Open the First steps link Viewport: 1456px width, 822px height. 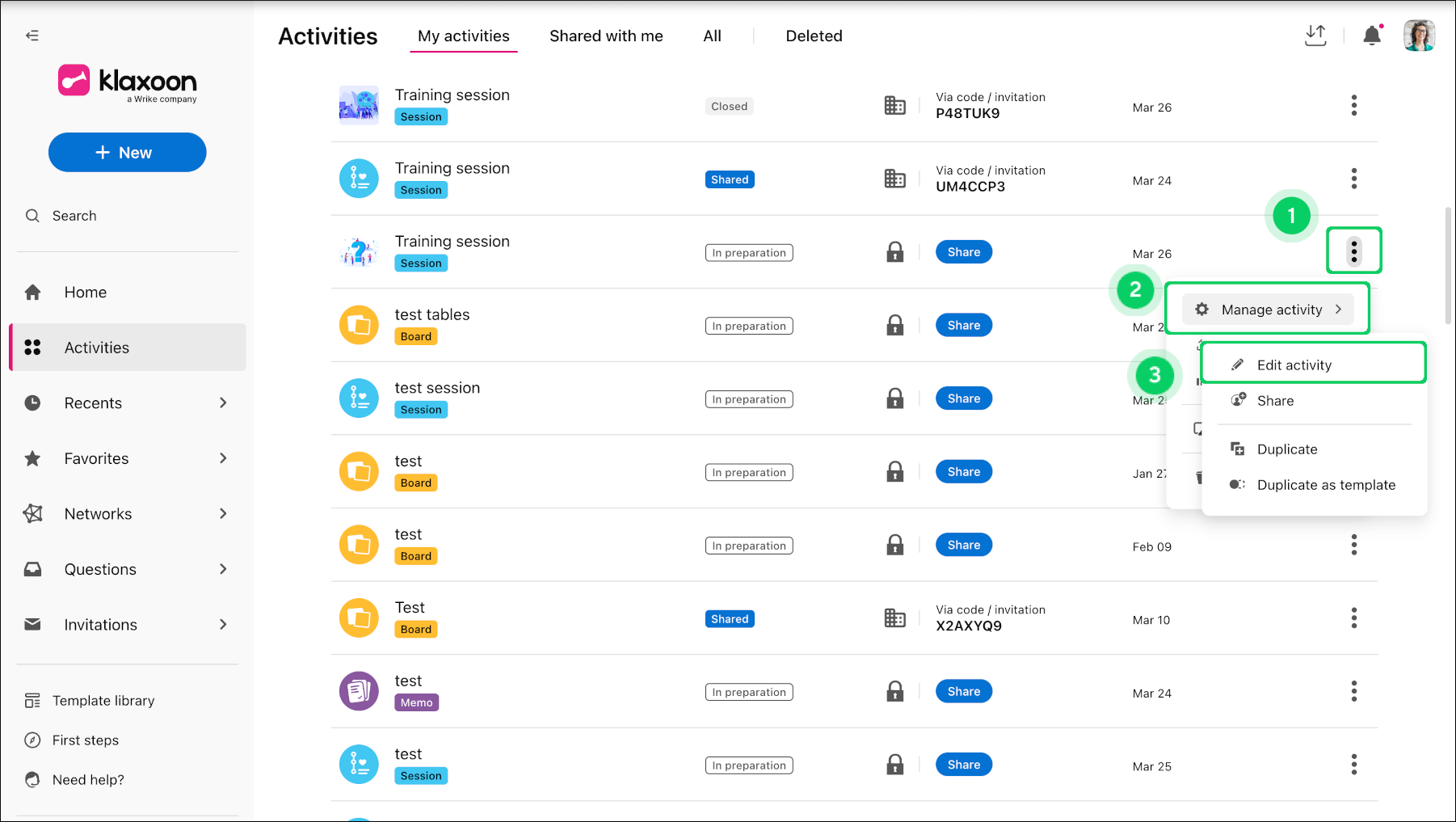pyautogui.click(x=86, y=740)
